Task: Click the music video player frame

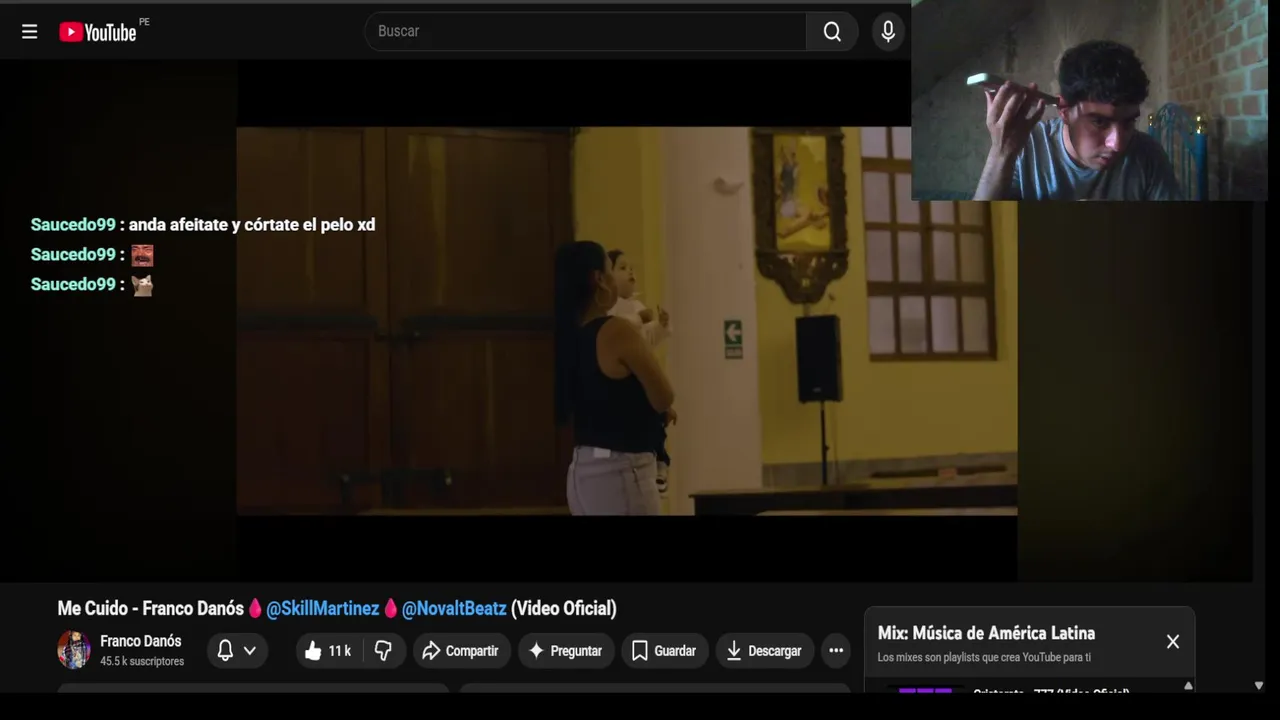Action: point(626,320)
